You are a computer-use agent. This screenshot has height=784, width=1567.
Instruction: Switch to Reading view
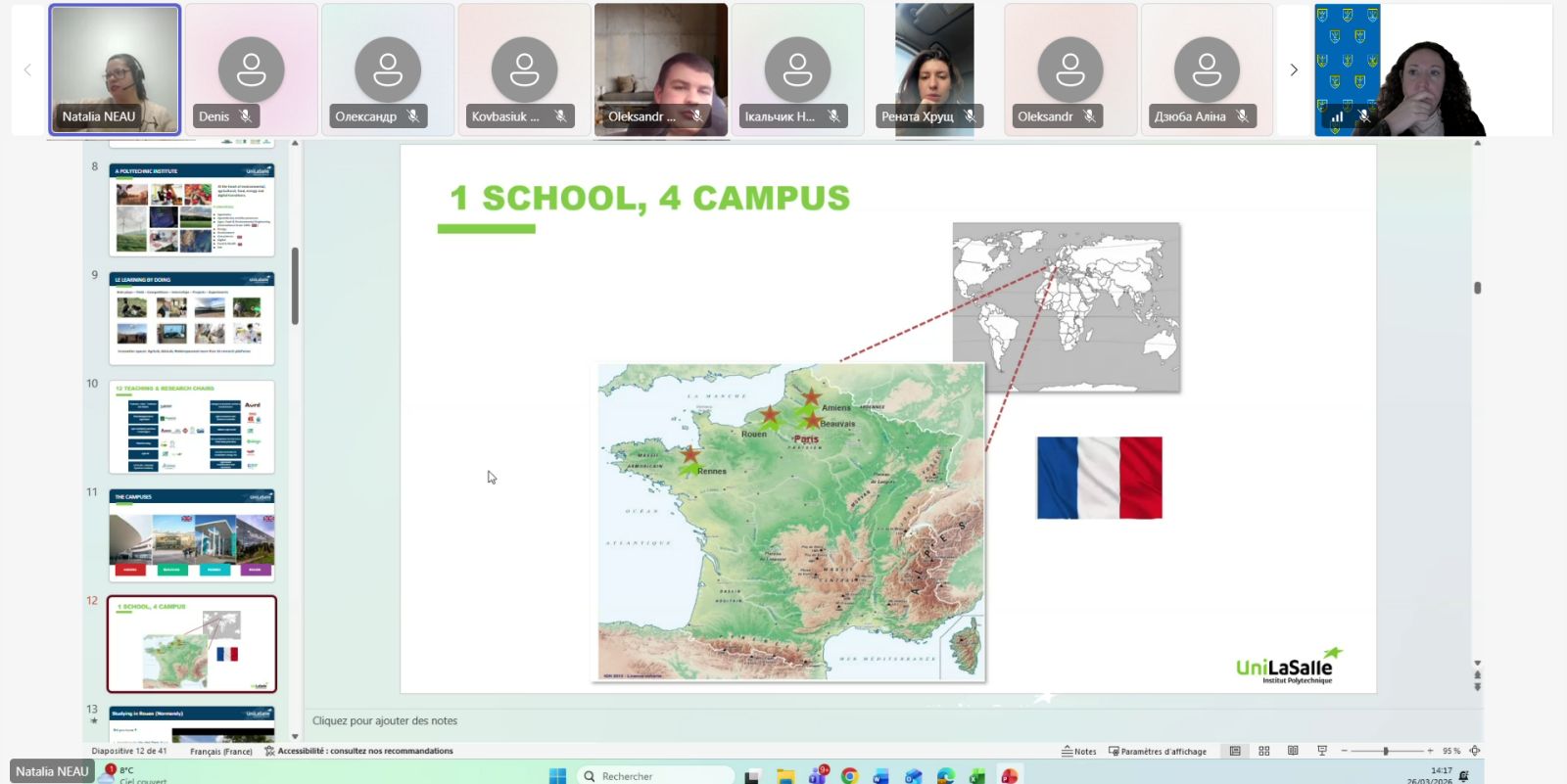(x=1293, y=751)
